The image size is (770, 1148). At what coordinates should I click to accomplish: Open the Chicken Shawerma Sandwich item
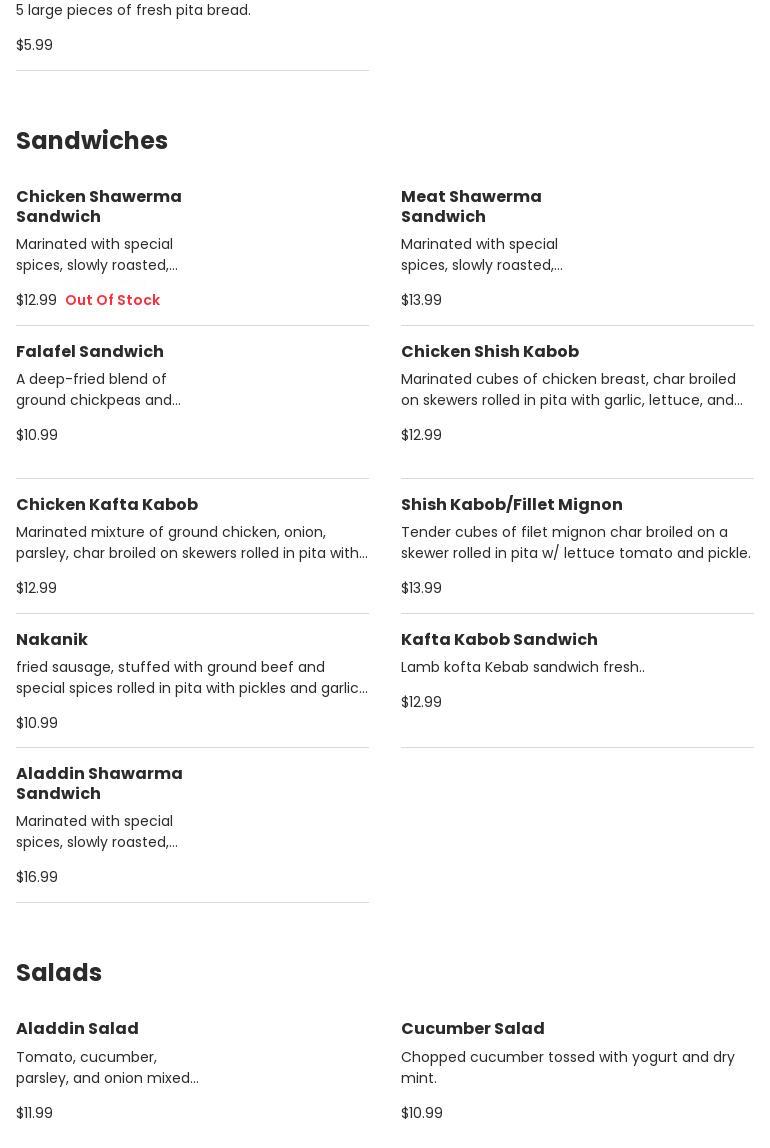99,206
